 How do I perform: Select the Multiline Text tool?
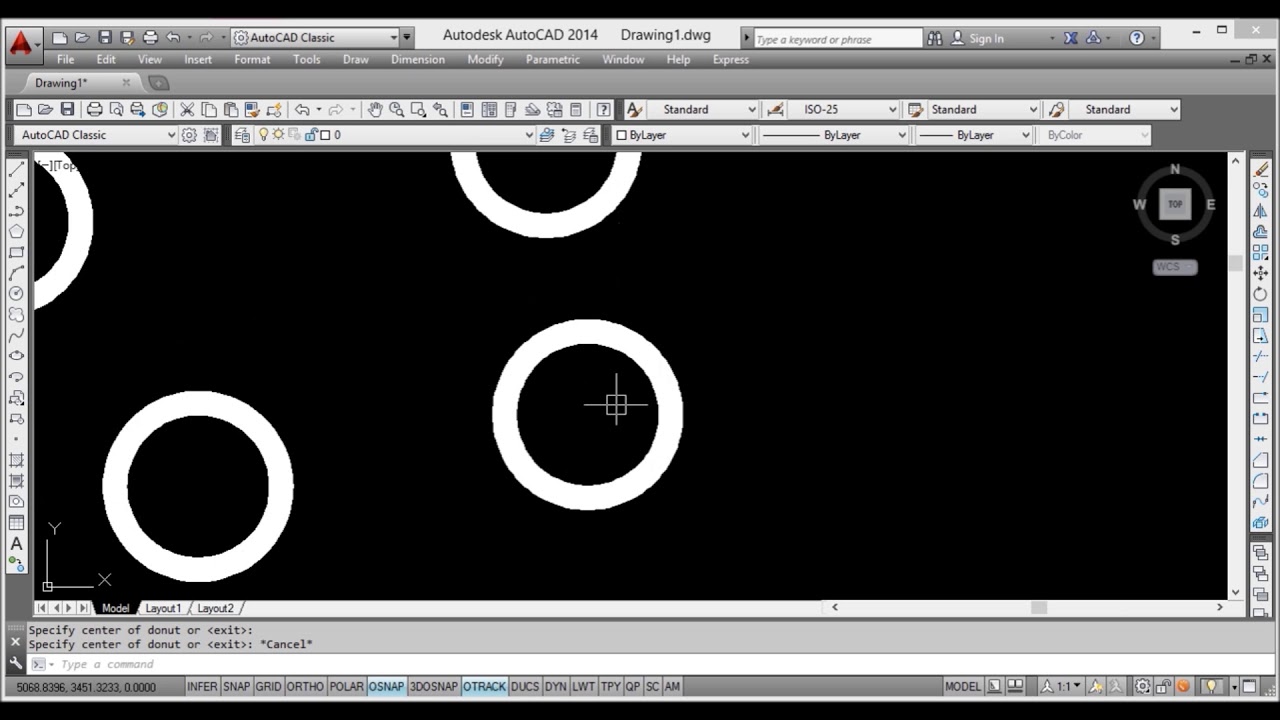[17, 544]
